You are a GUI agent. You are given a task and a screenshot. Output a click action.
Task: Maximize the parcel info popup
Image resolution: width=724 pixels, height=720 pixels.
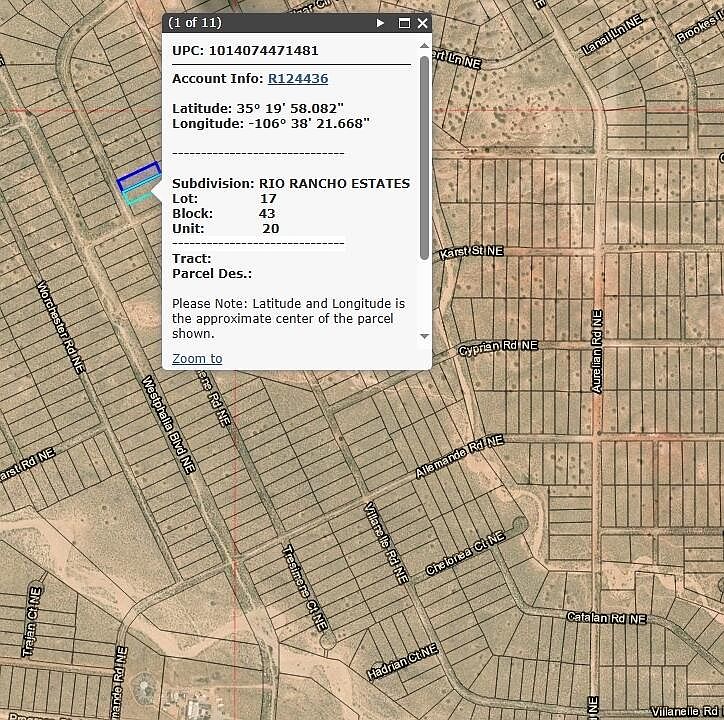405,23
